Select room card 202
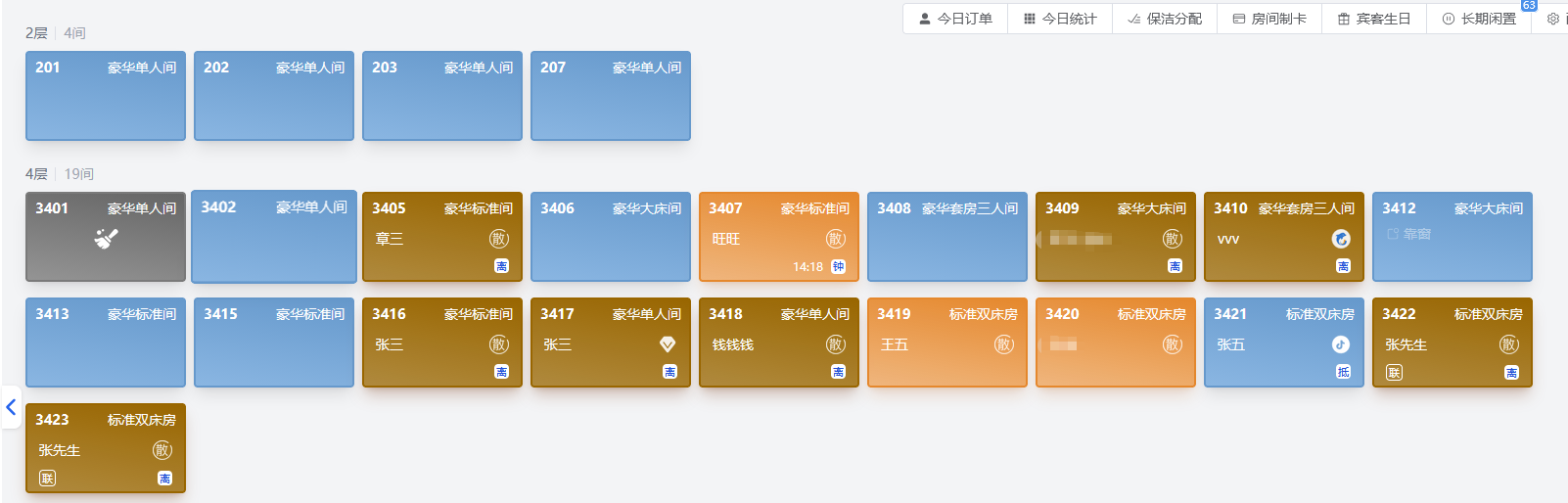This screenshot has width=1568, height=503. (x=274, y=96)
